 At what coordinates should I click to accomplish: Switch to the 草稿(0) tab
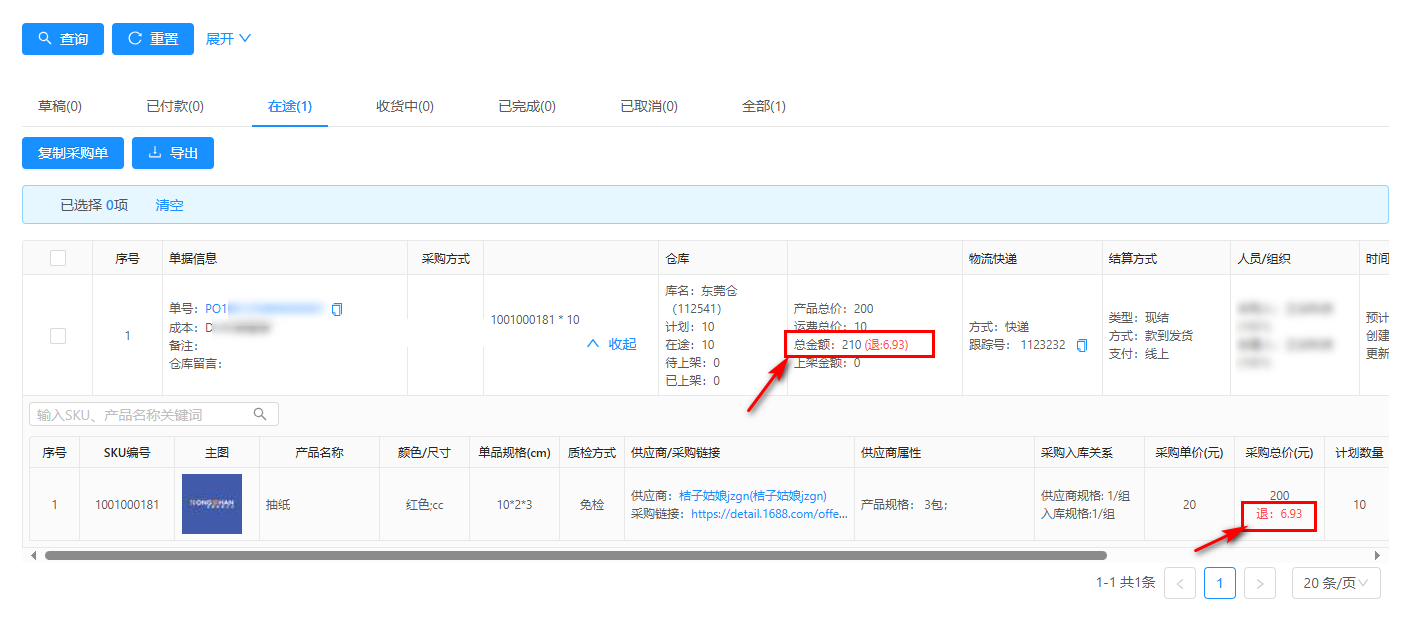[x=60, y=106]
